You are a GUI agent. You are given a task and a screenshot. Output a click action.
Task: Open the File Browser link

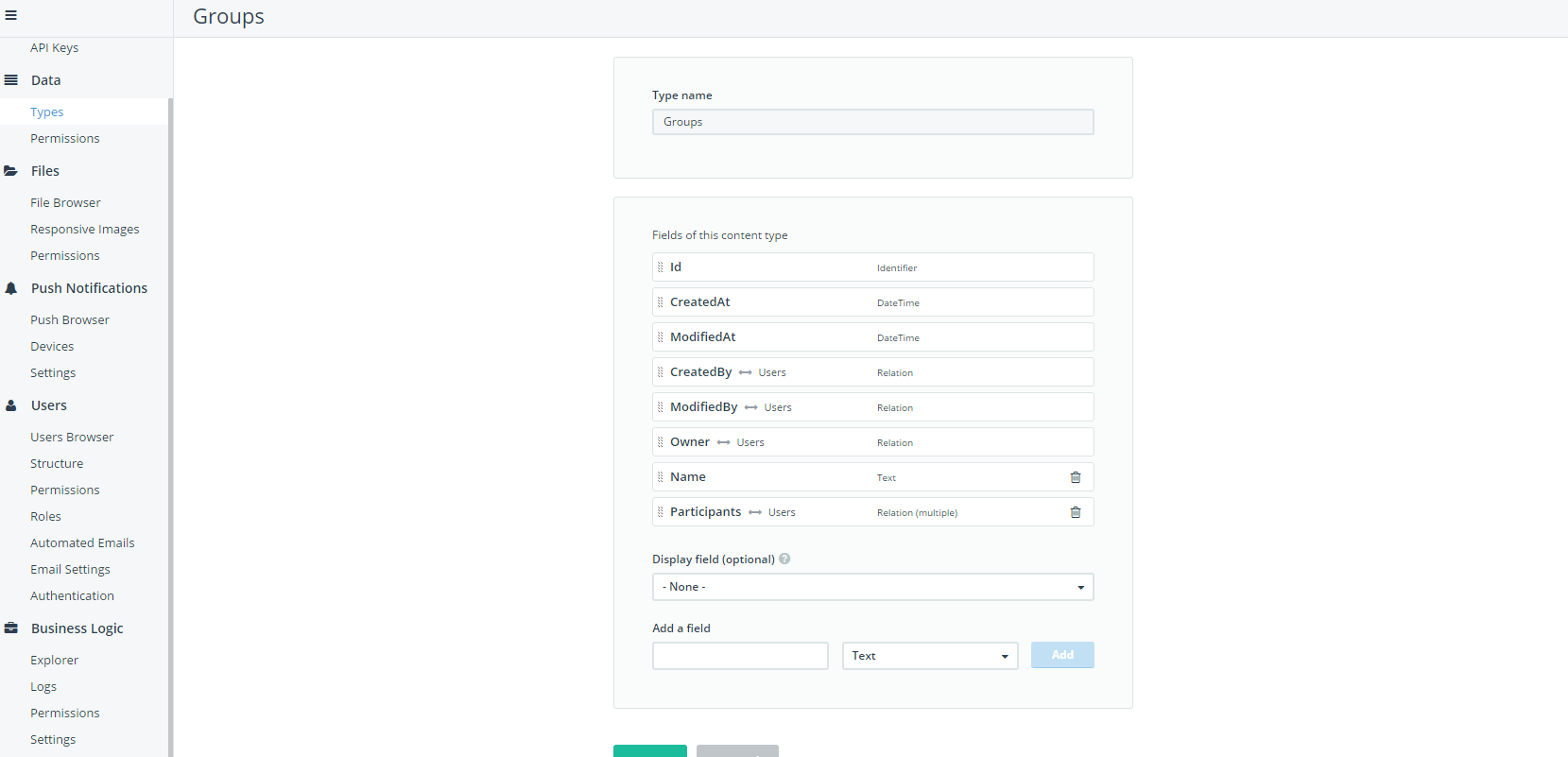[65, 202]
